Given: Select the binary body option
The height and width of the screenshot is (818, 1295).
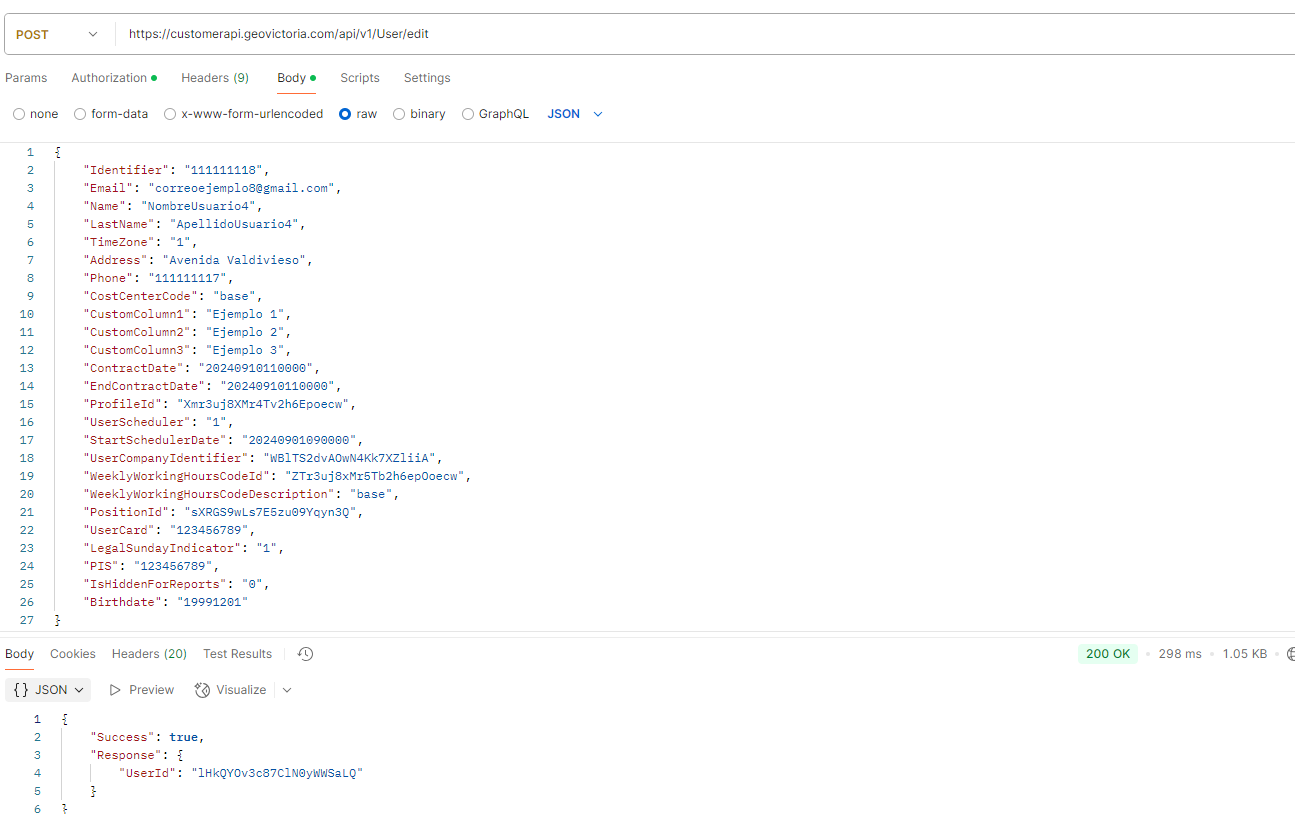Looking at the screenshot, I should 399,114.
